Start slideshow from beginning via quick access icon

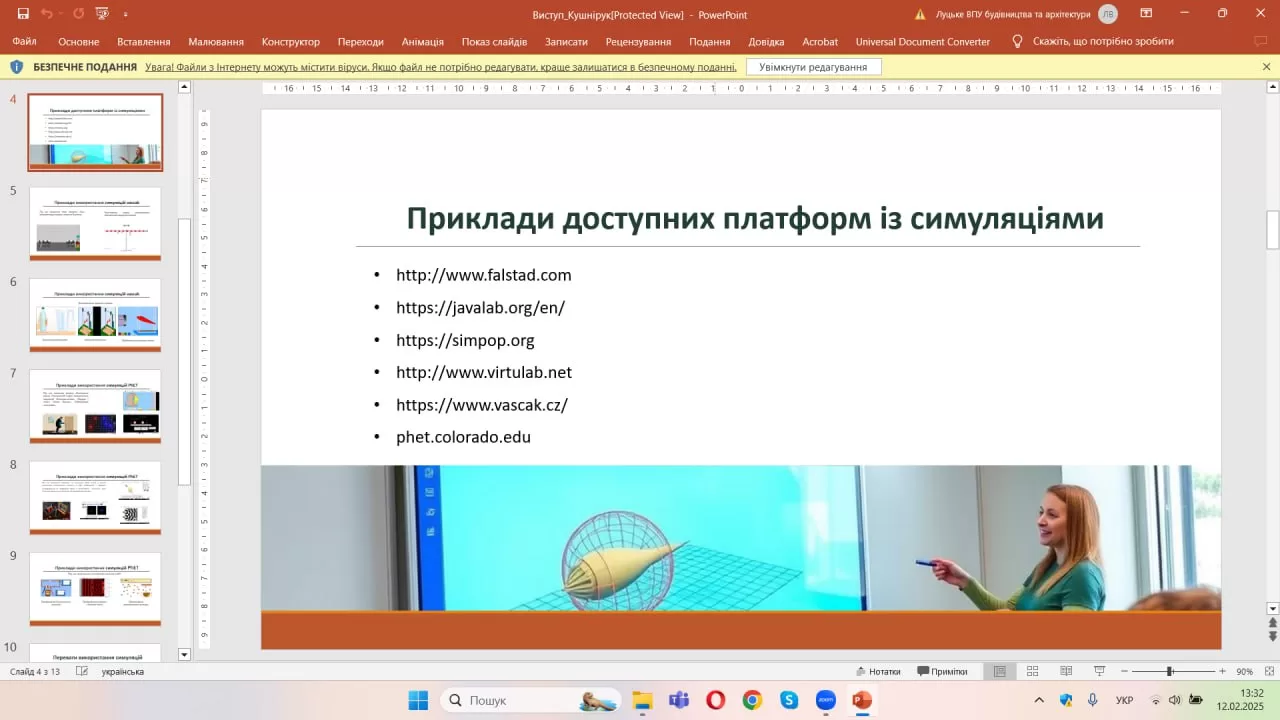[101, 14]
